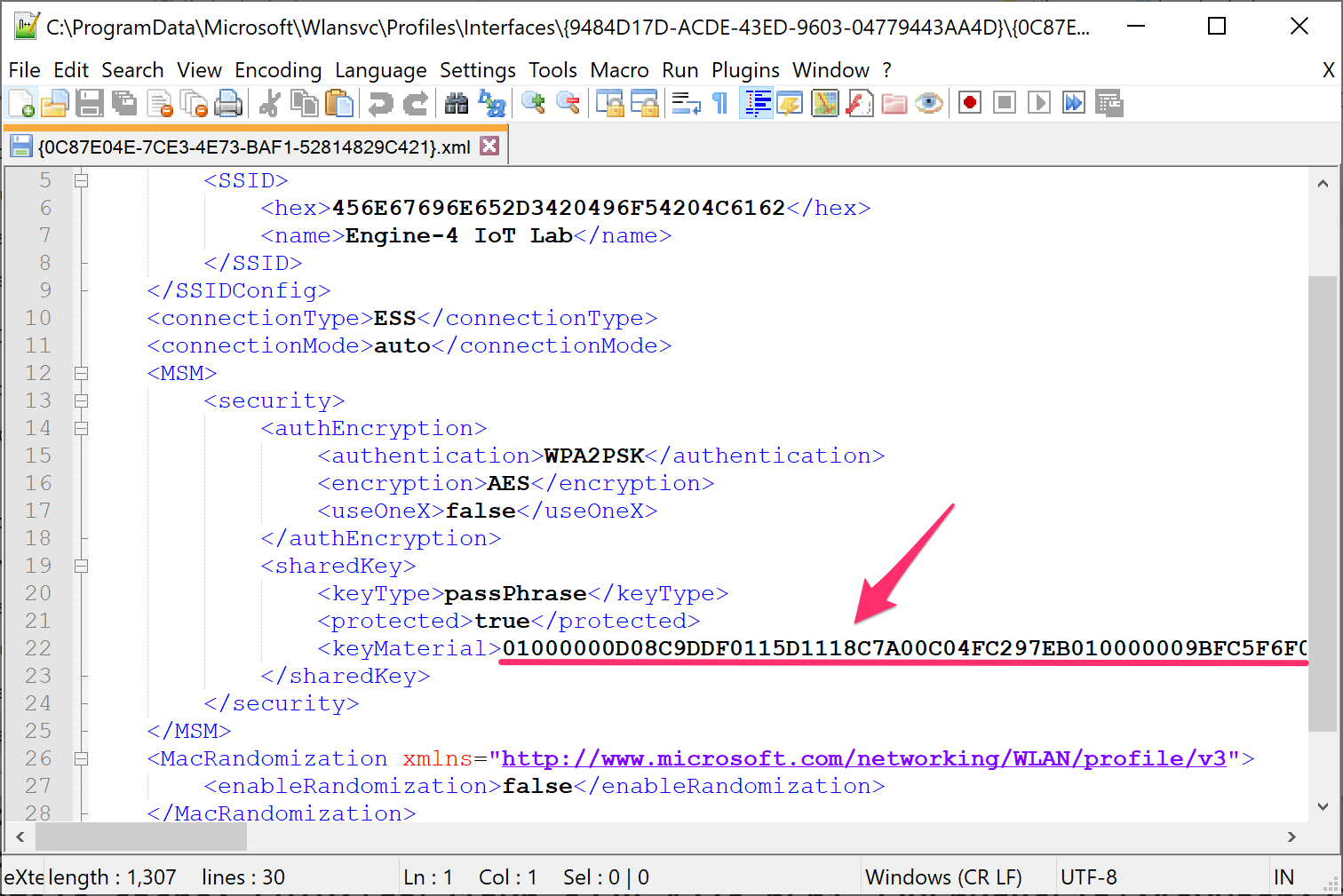1343x896 pixels.
Task: Click the scroll-down arrow of vertical scrollbar
Action: (x=1323, y=806)
